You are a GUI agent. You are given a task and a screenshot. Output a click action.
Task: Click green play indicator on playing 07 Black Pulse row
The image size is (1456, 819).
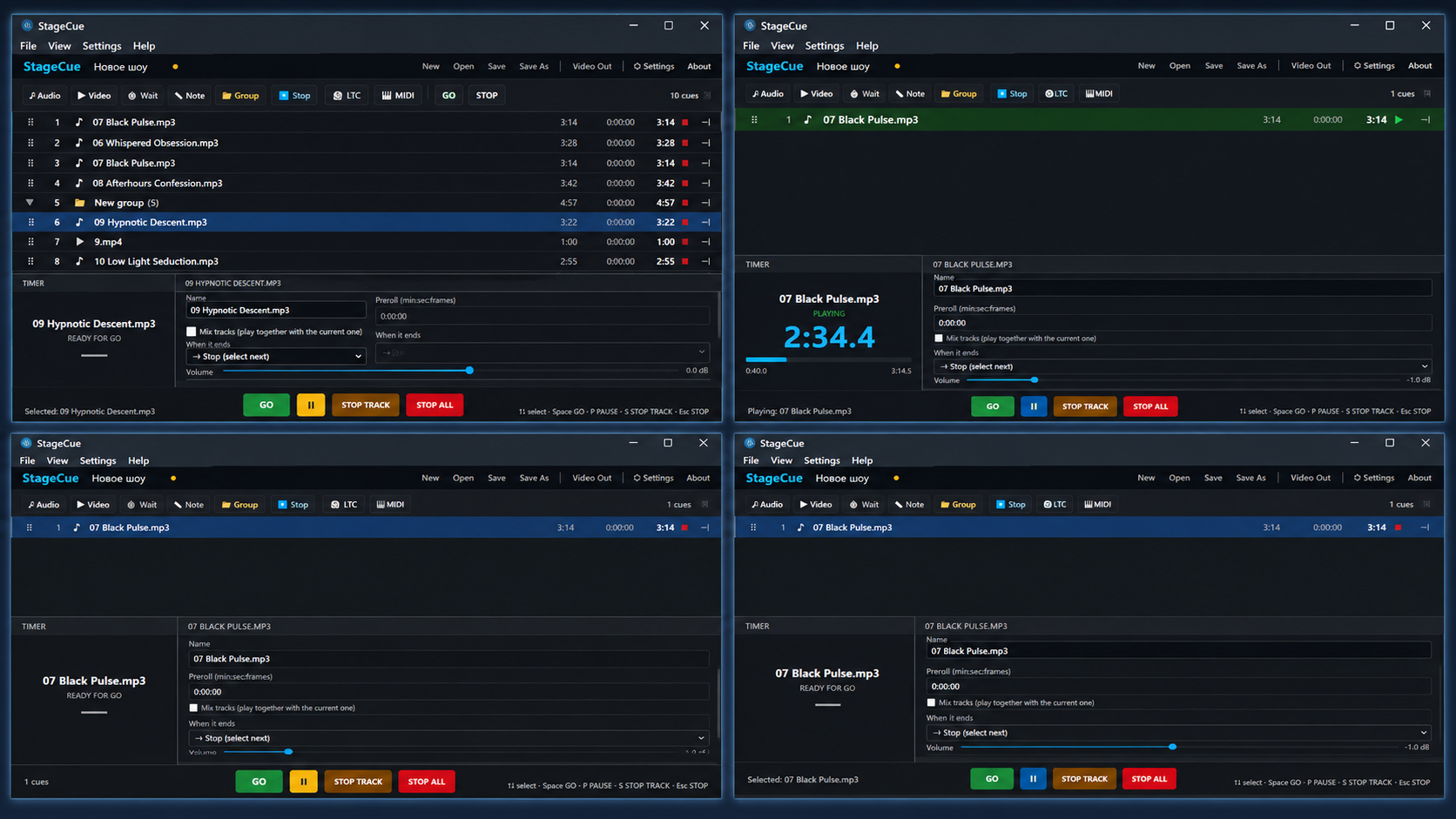[1399, 120]
